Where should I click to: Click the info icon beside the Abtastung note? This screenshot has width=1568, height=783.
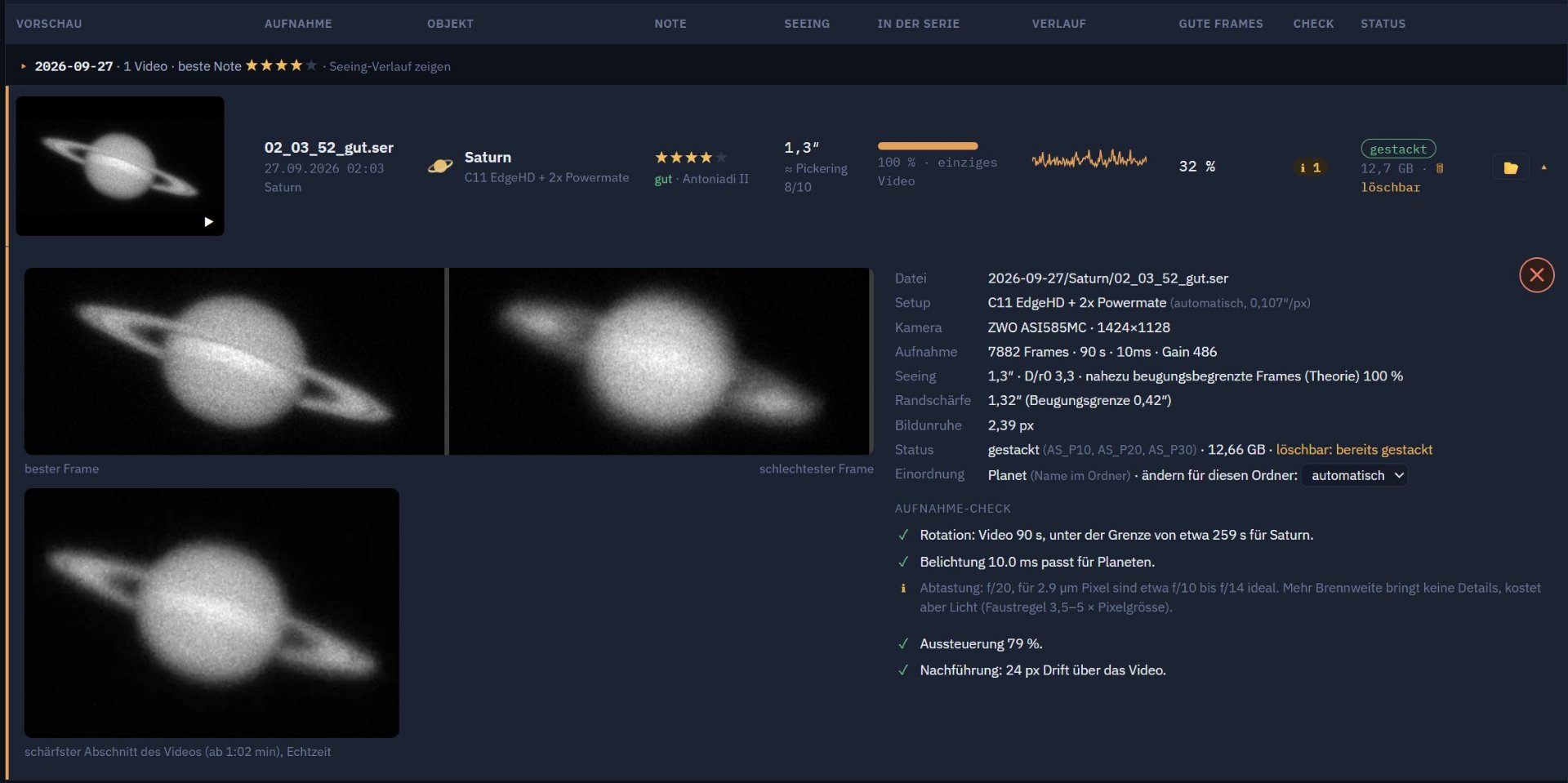point(903,588)
